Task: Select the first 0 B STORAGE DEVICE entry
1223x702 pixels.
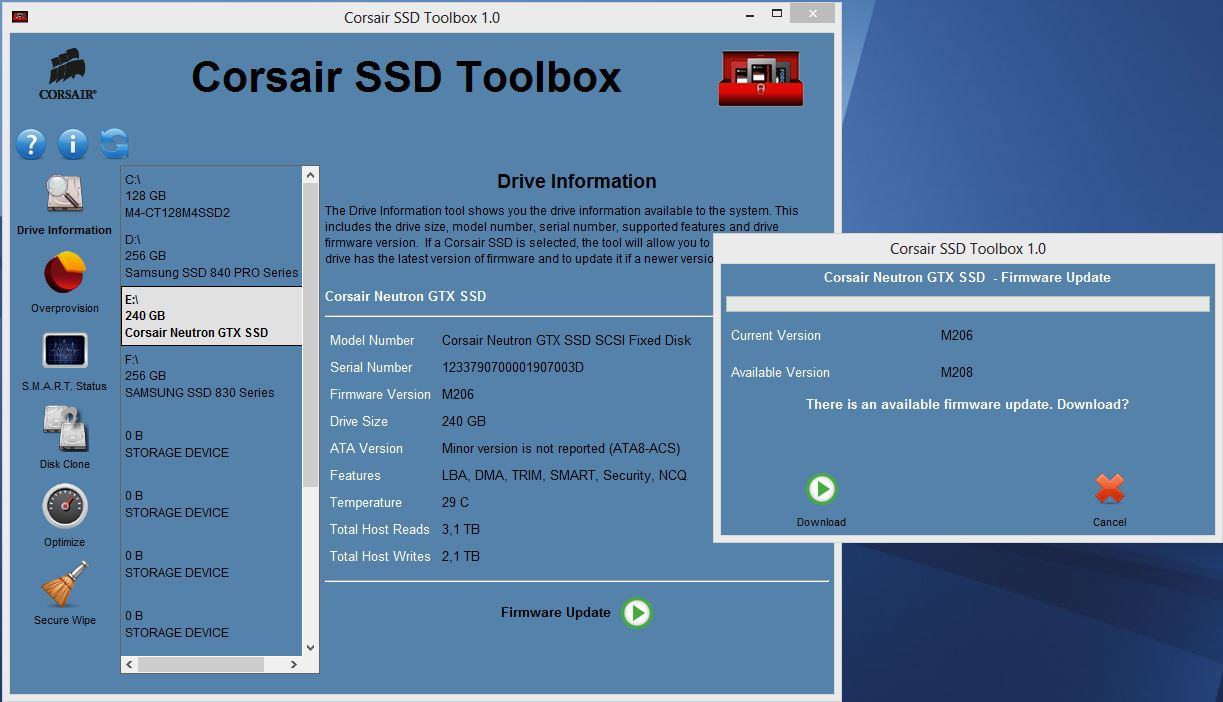Action: tap(211, 444)
